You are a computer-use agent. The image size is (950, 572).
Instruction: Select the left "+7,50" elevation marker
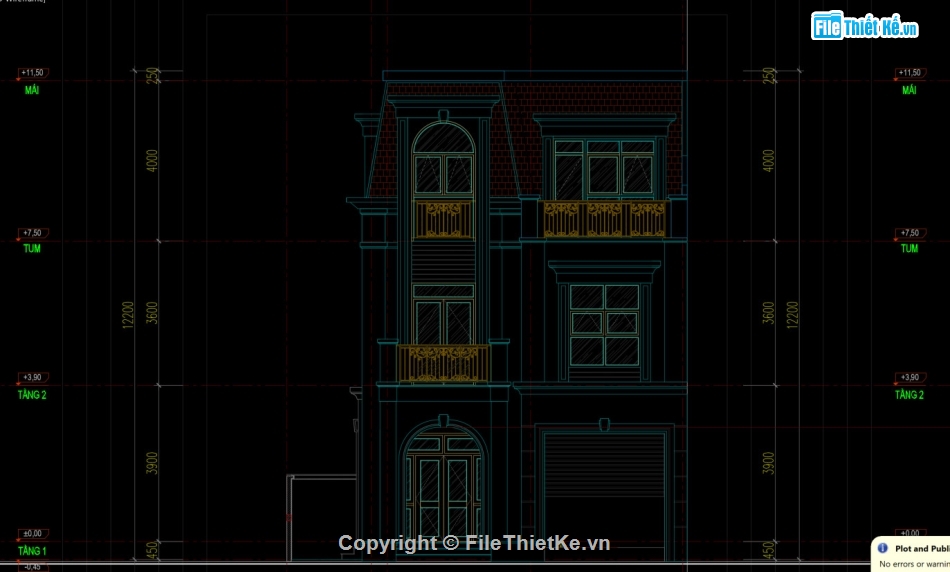point(32,233)
